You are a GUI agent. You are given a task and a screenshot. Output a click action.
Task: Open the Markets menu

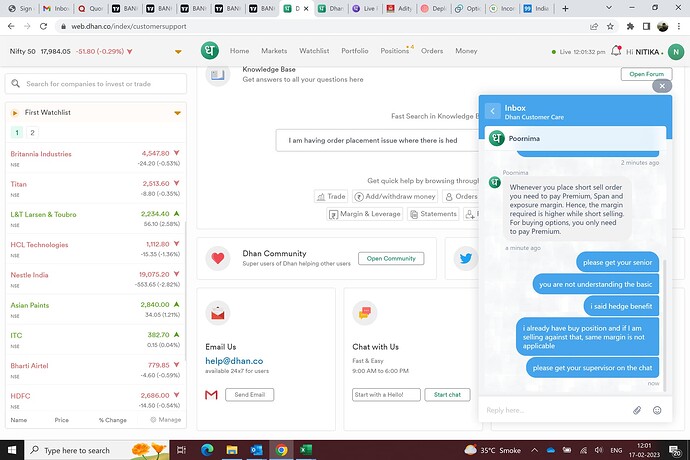point(274,51)
